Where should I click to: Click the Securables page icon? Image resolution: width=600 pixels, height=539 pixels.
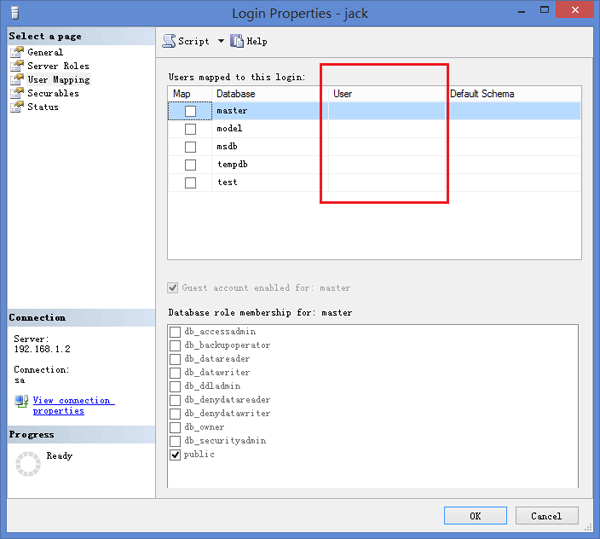(x=17, y=93)
